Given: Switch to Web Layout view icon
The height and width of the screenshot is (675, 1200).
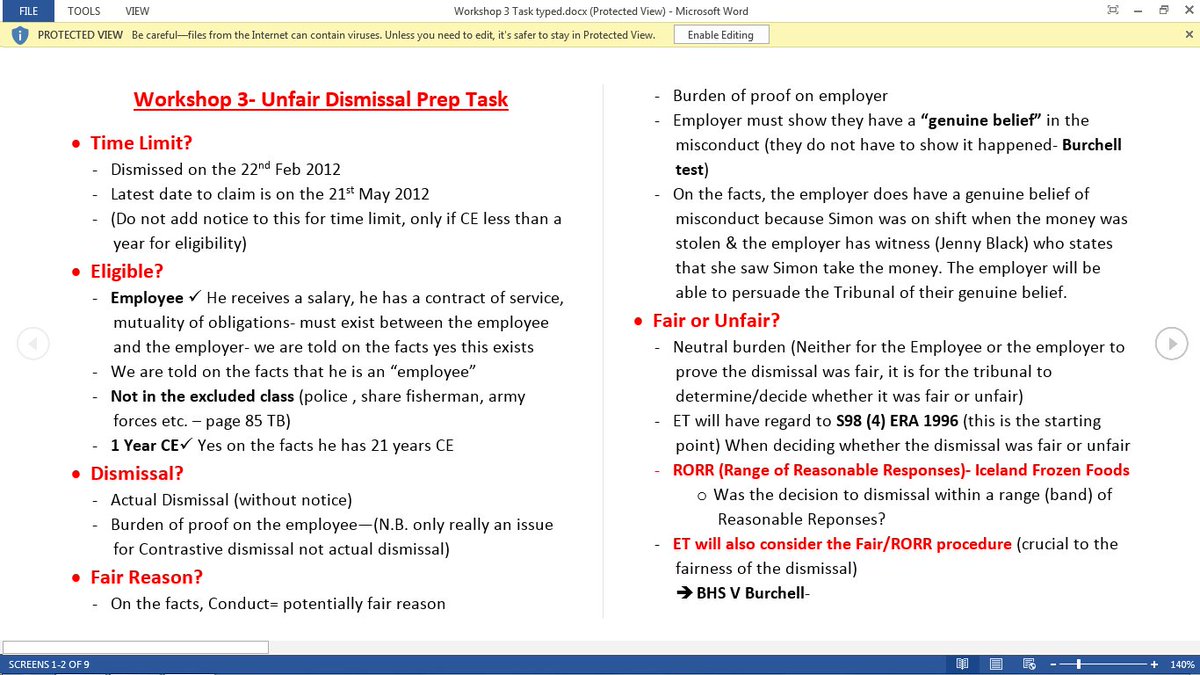Looking at the screenshot, I should tap(1029, 664).
